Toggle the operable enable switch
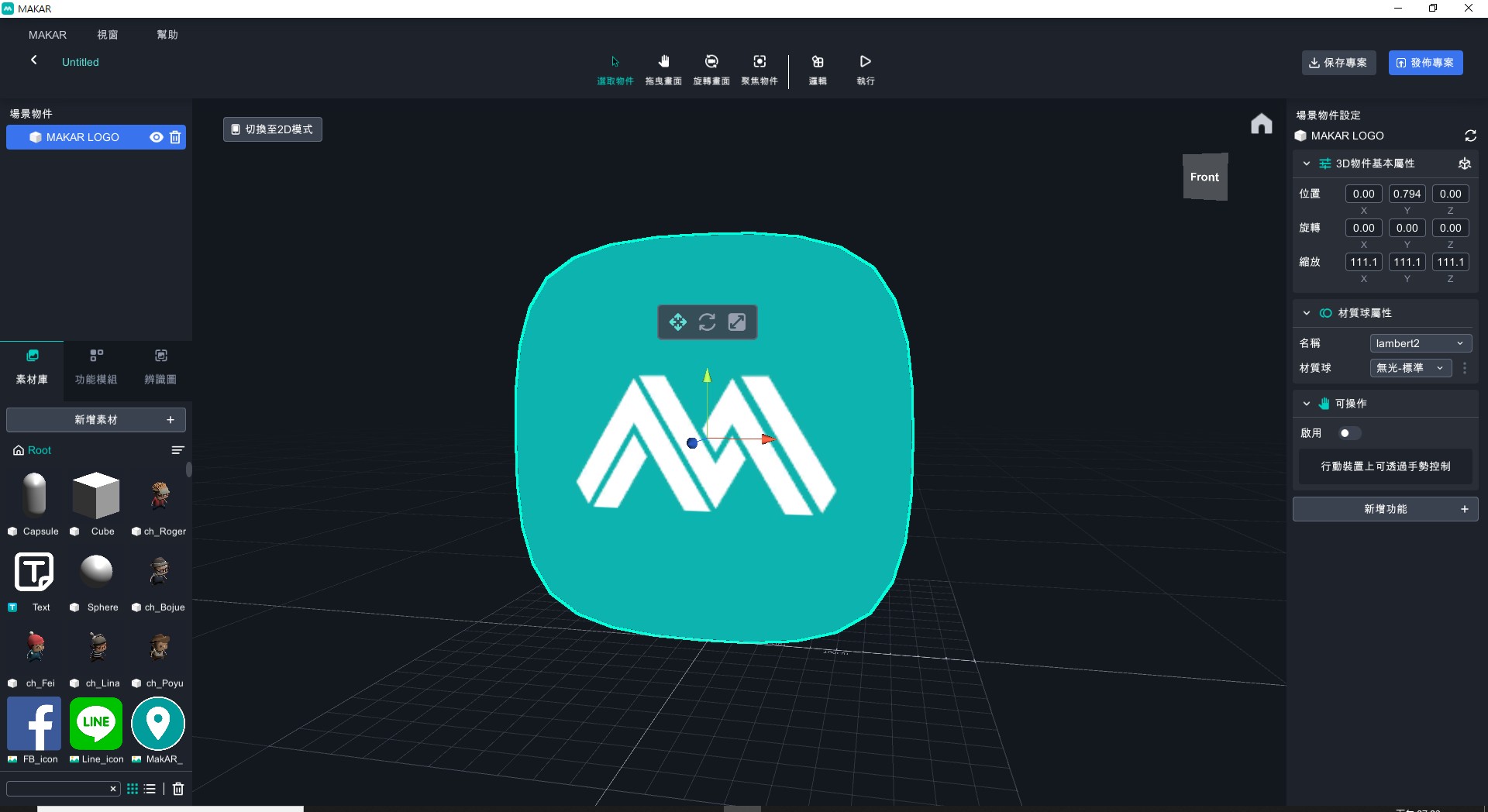The width and height of the screenshot is (1488, 812). tap(1349, 433)
